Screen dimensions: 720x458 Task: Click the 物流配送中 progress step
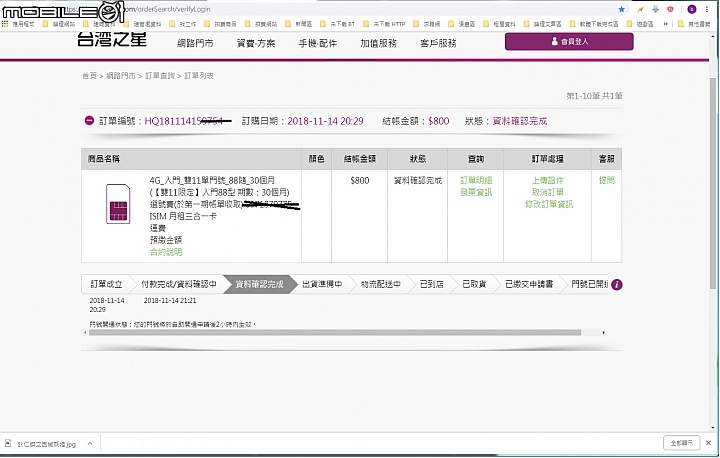[381, 284]
